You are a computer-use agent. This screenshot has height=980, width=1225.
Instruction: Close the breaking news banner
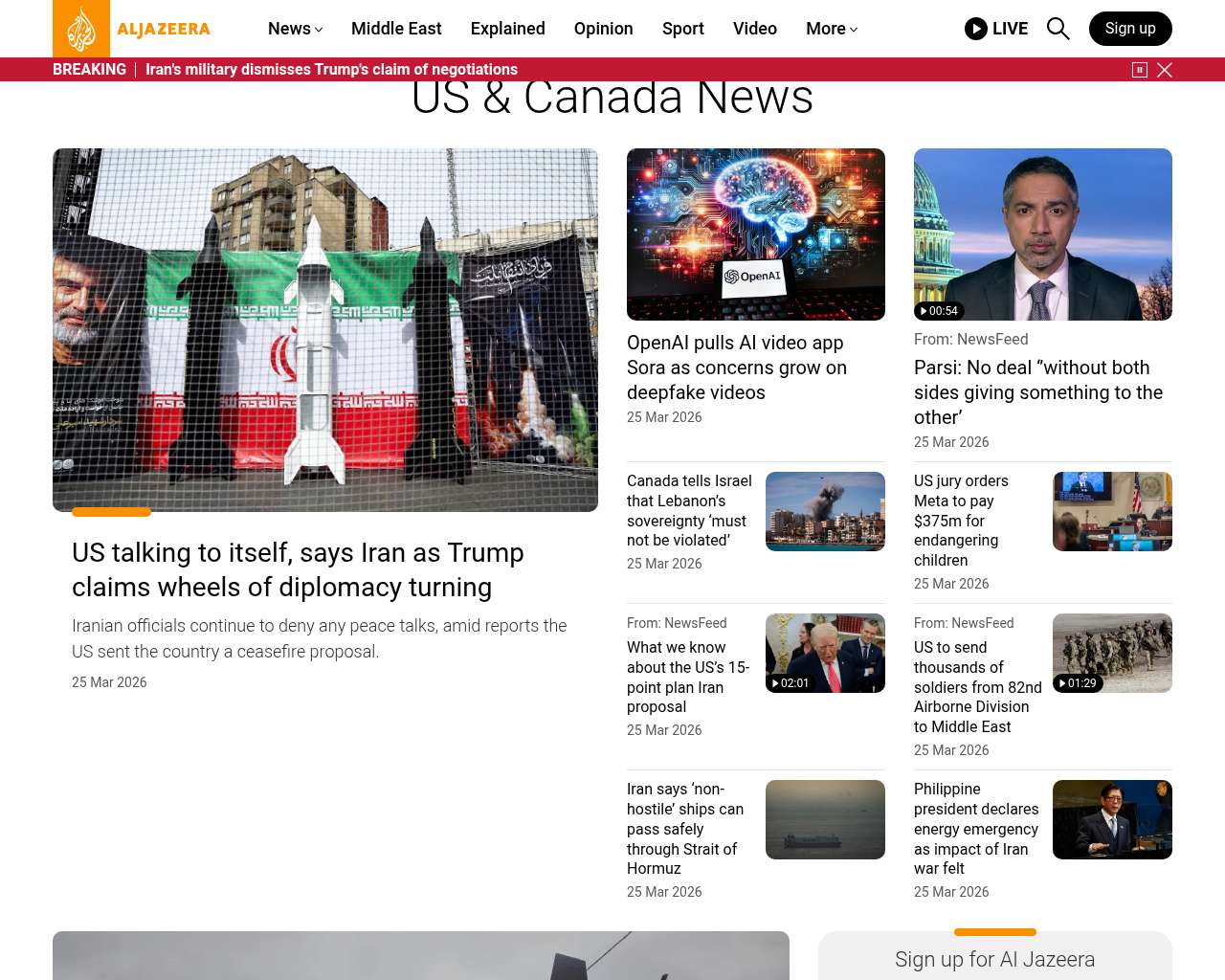tap(1165, 70)
